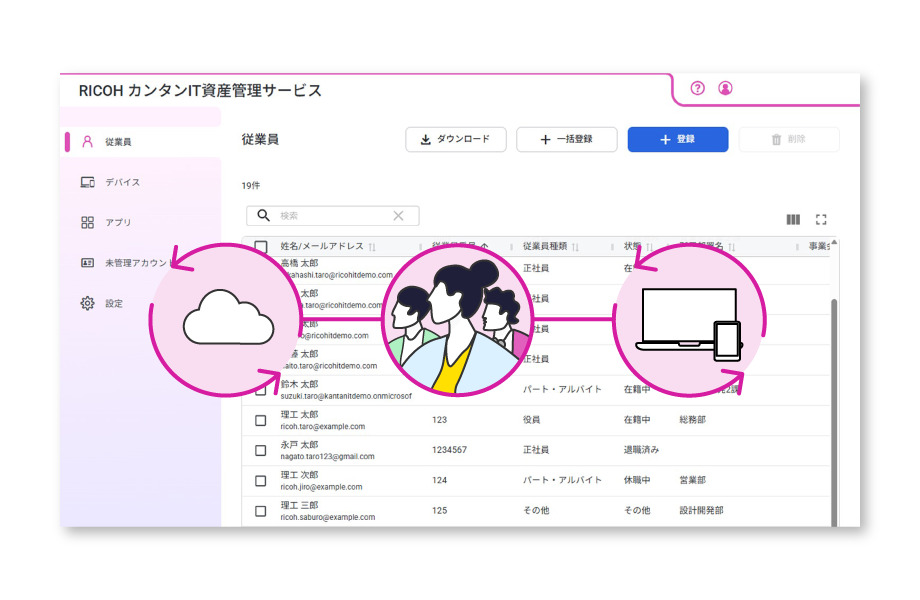Sort by 従業員種類 column header

click(x=545, y=247)
